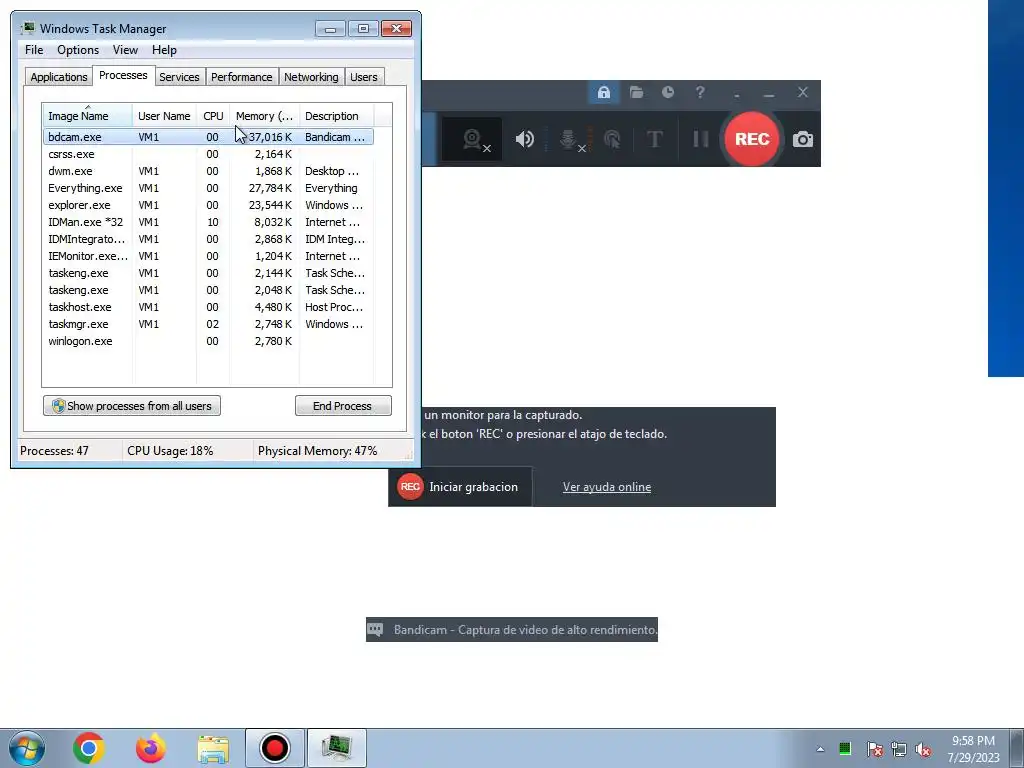Select the taskeng.exe row using 2,144 K

click(208, 273)
